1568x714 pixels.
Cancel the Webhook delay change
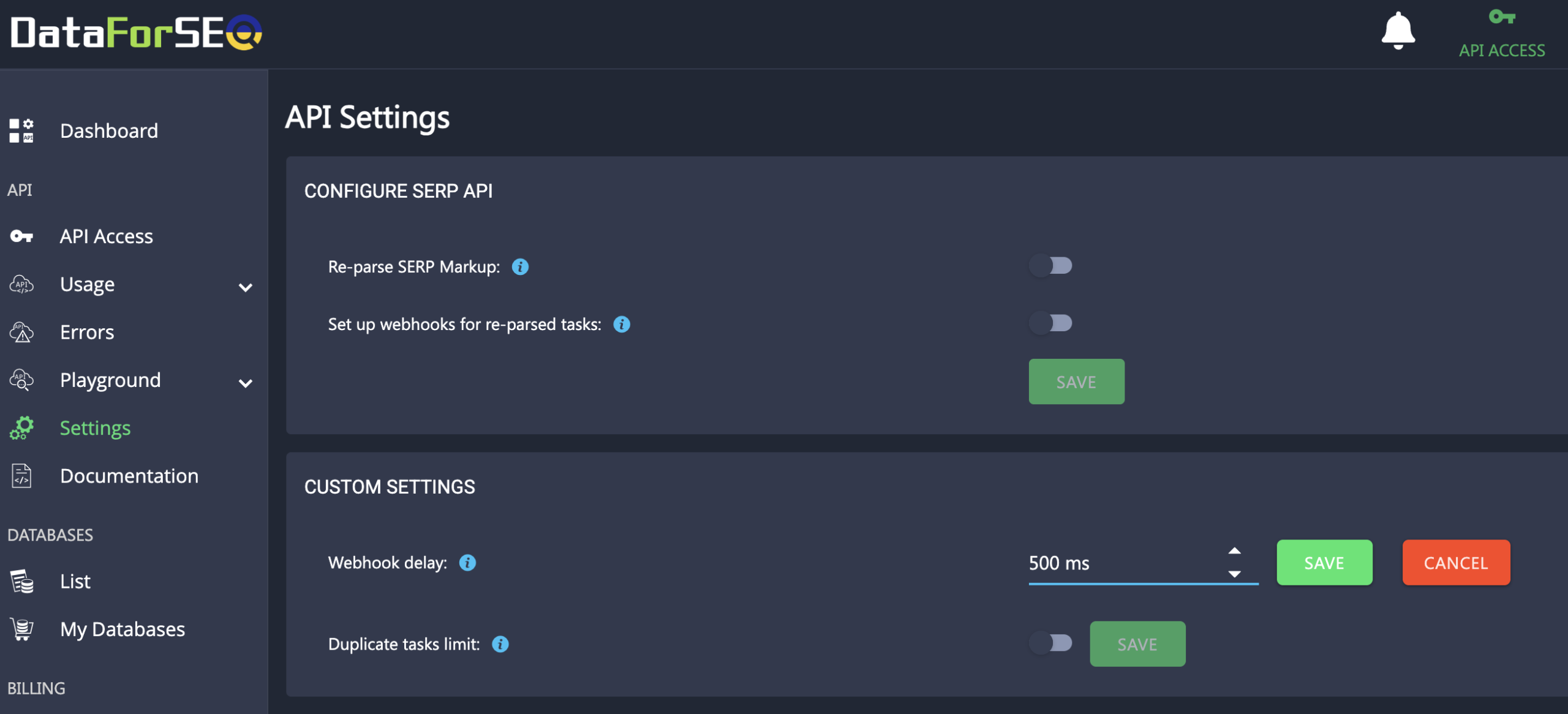point(1456,563)
